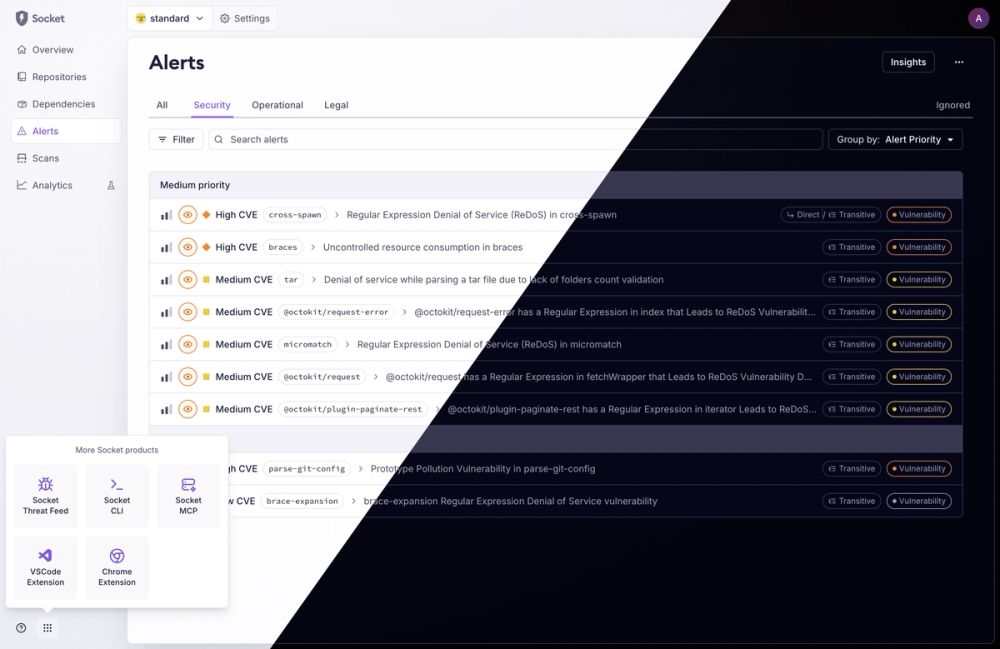The width and height of the screenshot is (1000, 649).
Task: Toggle the eye icon on tar alert
Action: [x=188, y=279]
